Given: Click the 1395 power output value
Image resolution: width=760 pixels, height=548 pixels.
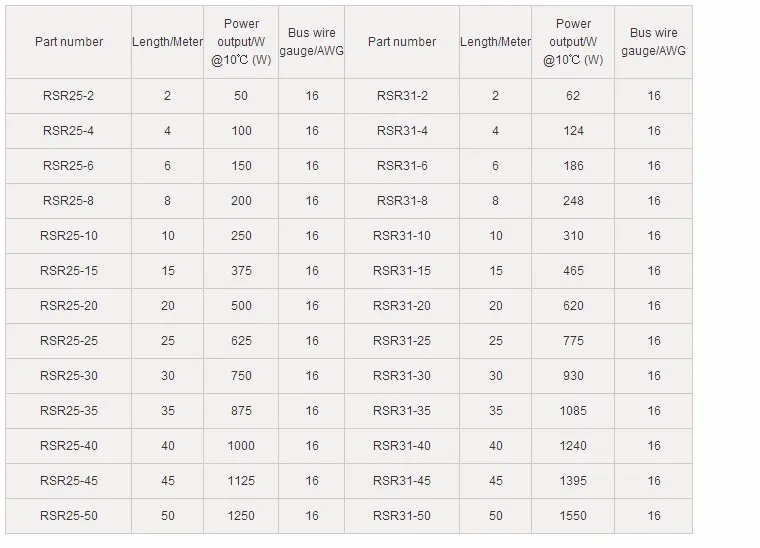Looking at the screenshot, I should tap(574, 481).
